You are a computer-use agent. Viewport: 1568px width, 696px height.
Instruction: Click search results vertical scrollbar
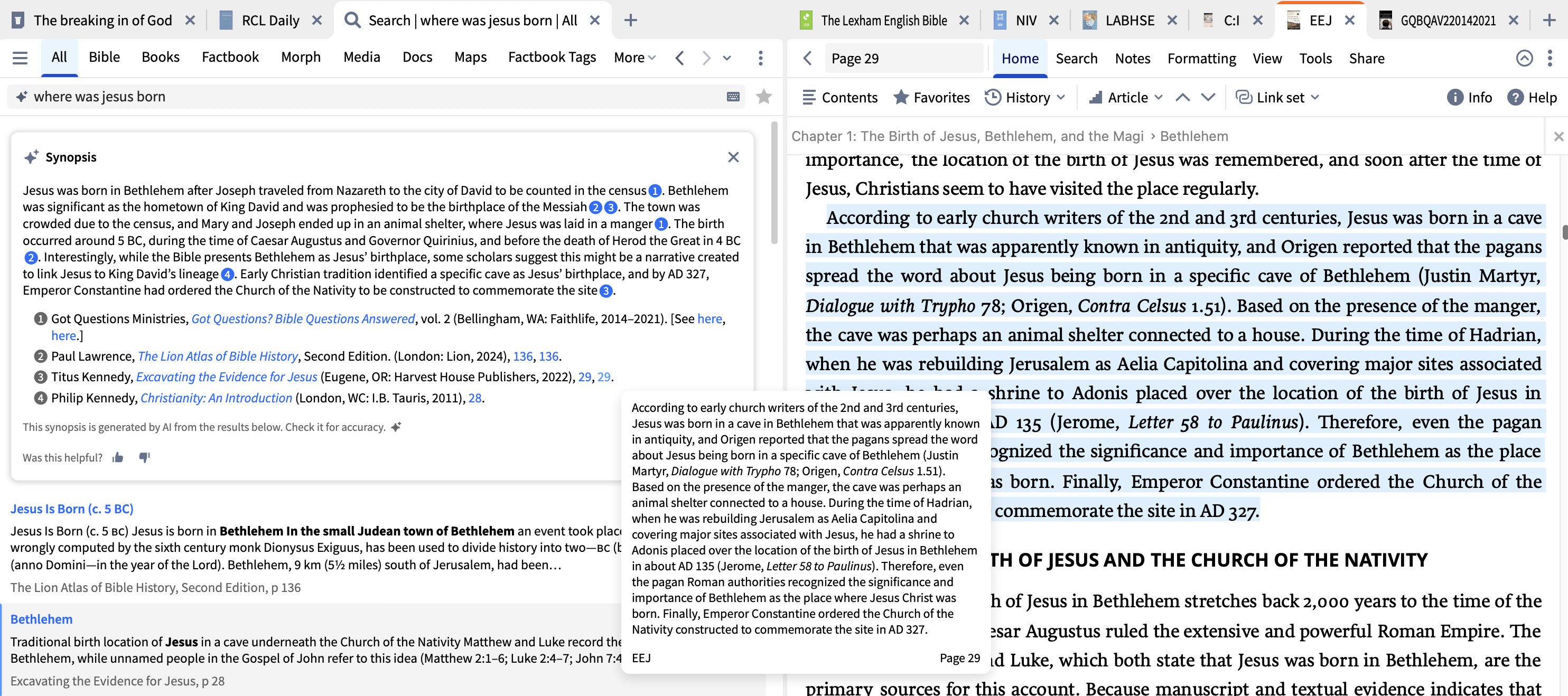point(773,183)
